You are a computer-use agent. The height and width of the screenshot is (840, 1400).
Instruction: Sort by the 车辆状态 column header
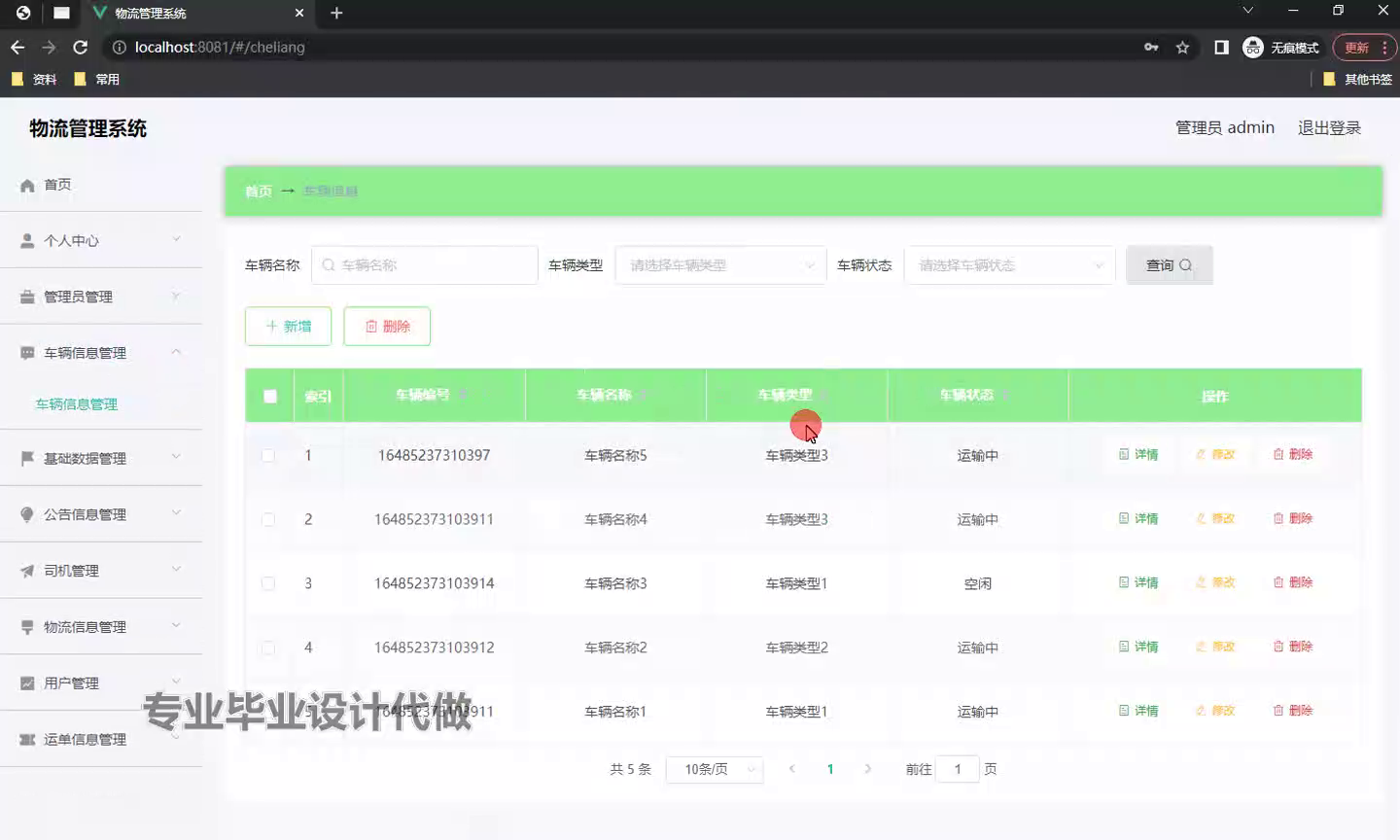(x=976, y=395)
